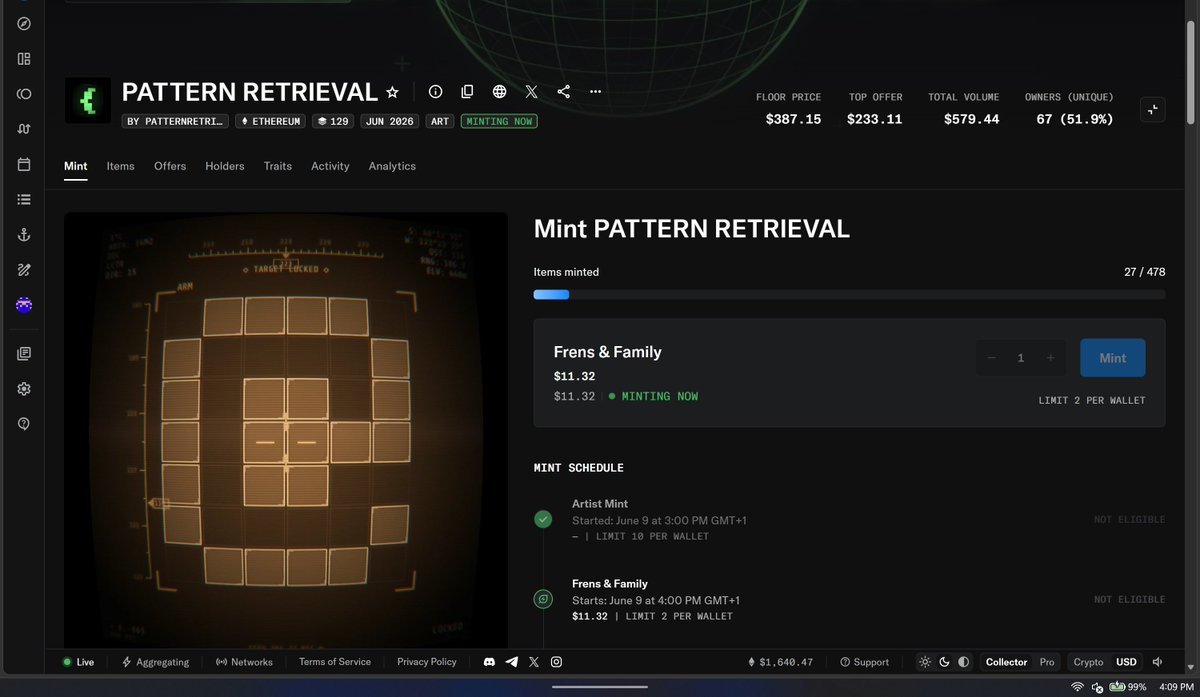This screenshot has width=1200, height=697.
Task: Switch to the Items tab
Action: (120, 166)
